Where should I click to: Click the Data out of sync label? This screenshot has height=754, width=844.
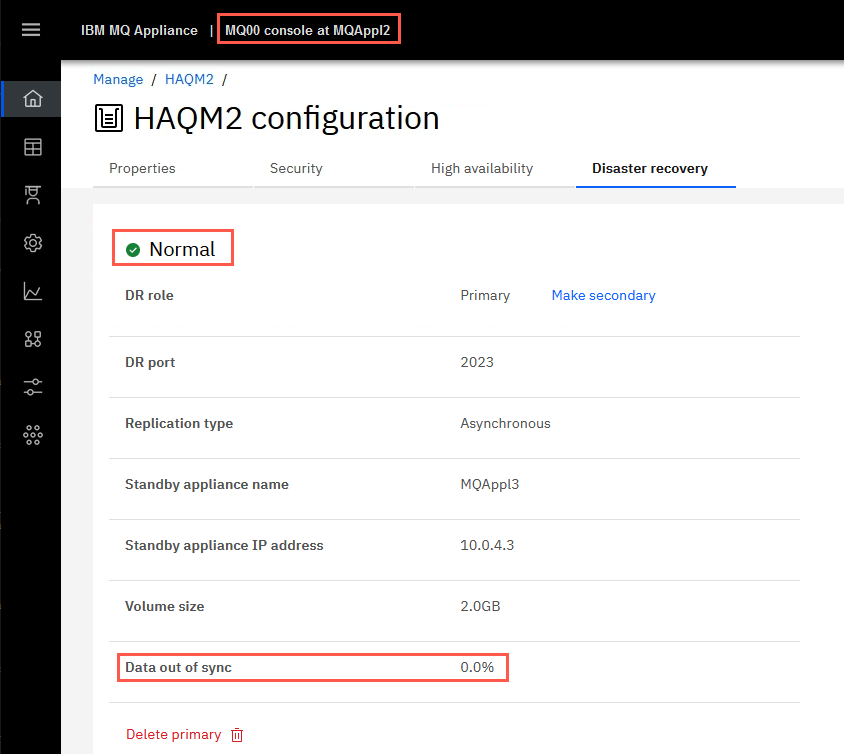[x=178, y=667]
